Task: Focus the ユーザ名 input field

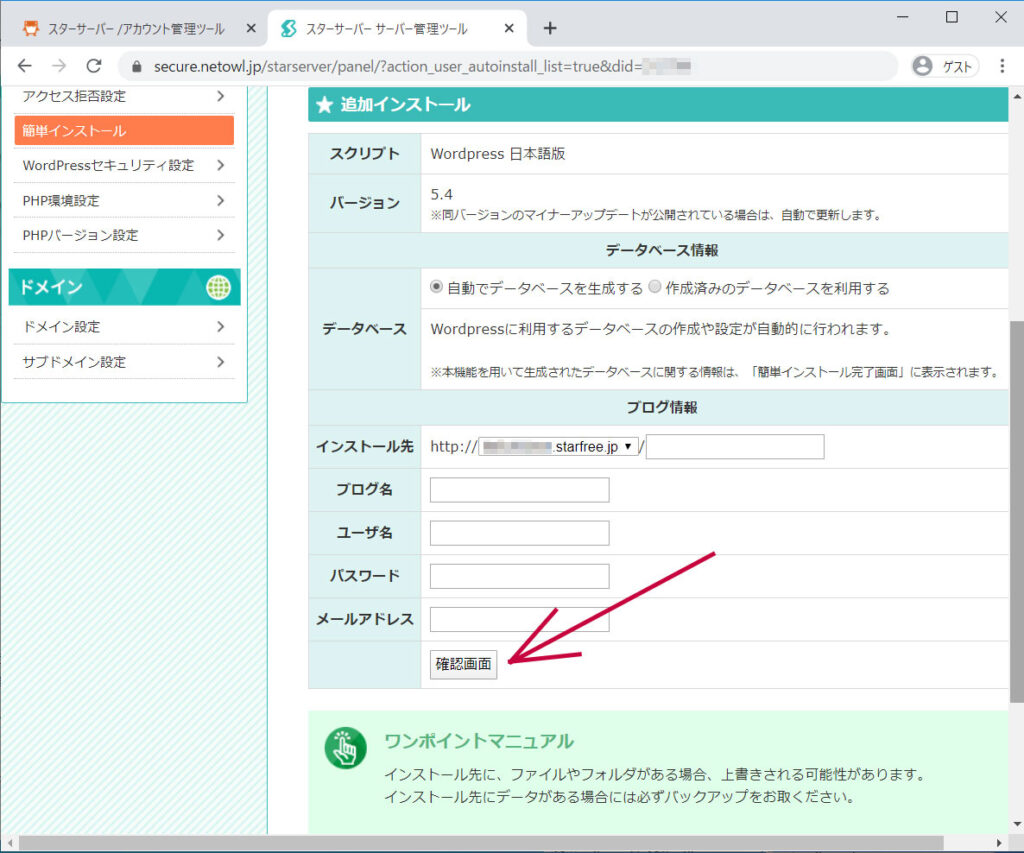Action: pos(519,533)
